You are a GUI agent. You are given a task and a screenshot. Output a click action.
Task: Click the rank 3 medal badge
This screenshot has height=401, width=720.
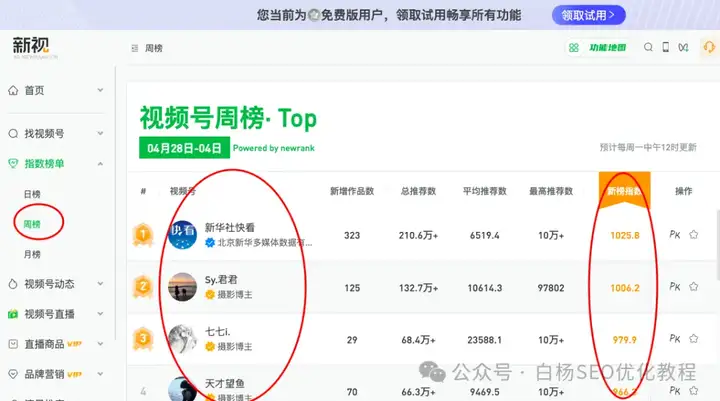coord(143,339)
